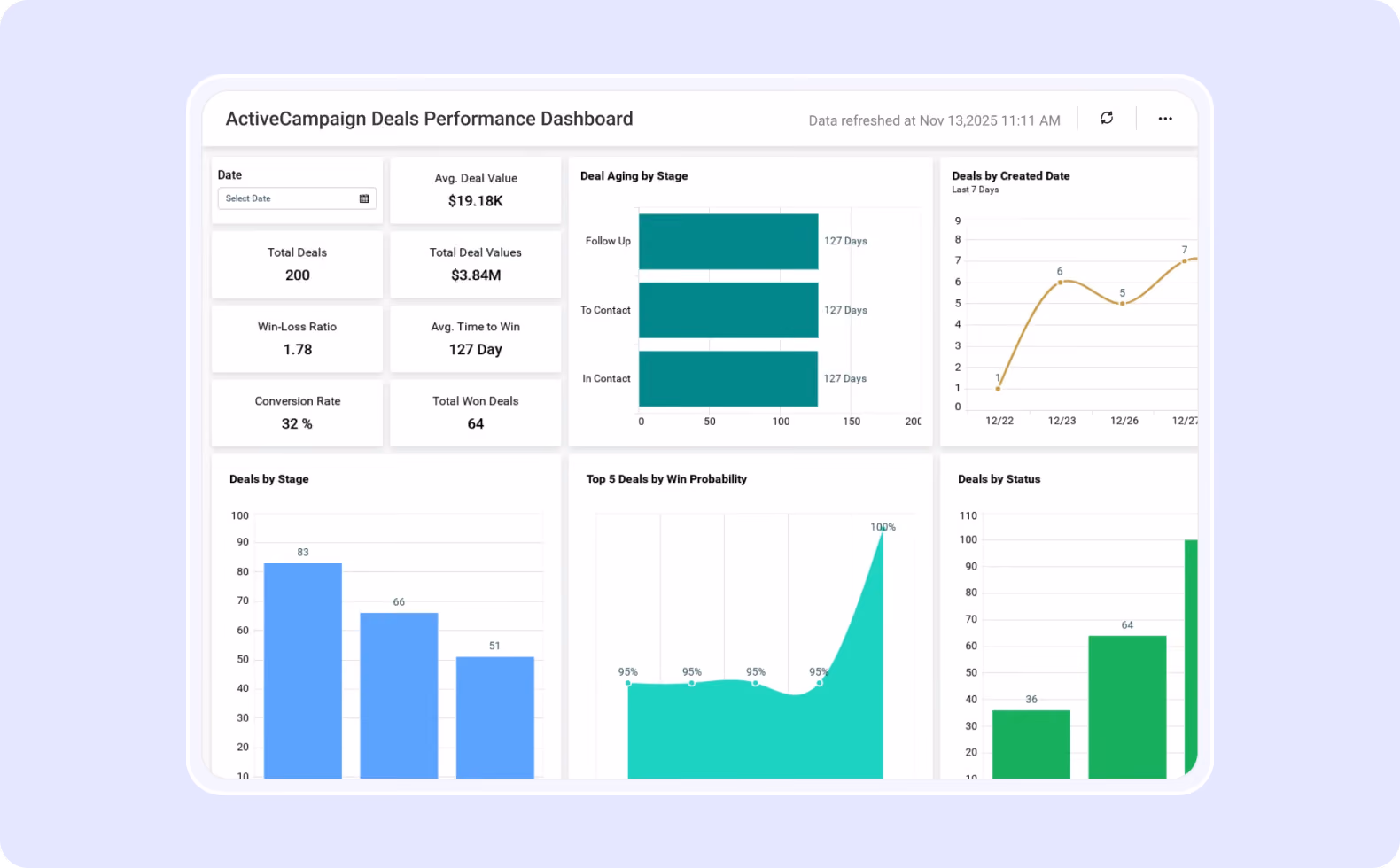Viewport: 1400px width, 868px height.
Task: Click the blue bar labeled 51
Action: pos(495,717)
